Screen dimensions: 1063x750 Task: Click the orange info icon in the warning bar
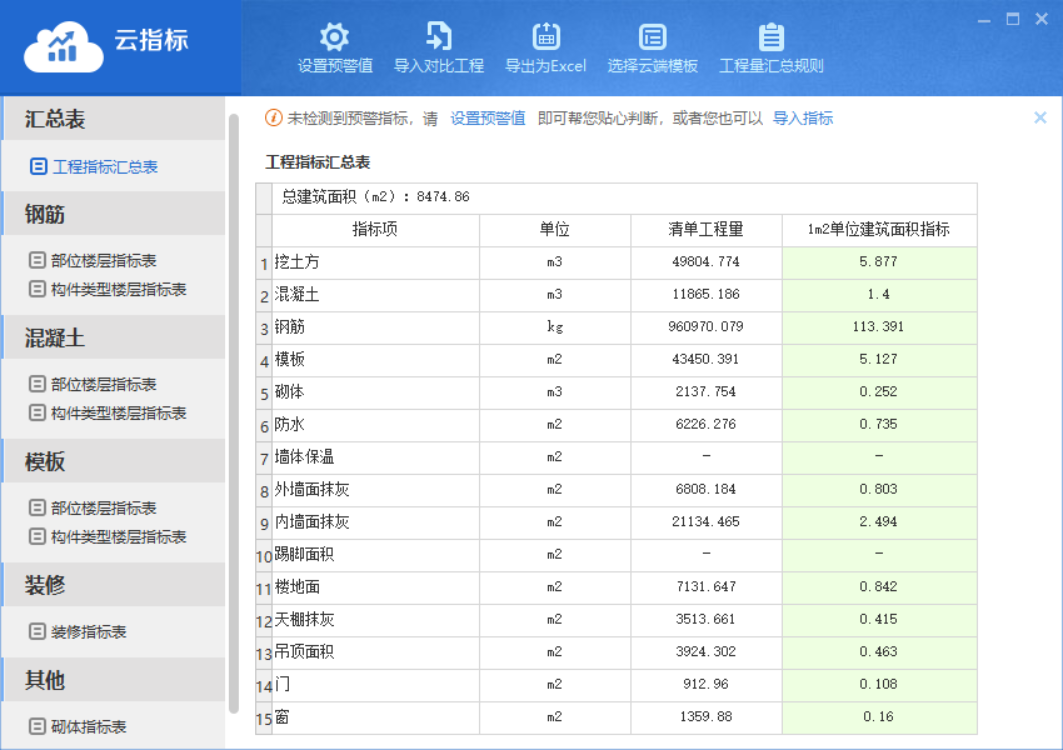(x=273, y=118)
